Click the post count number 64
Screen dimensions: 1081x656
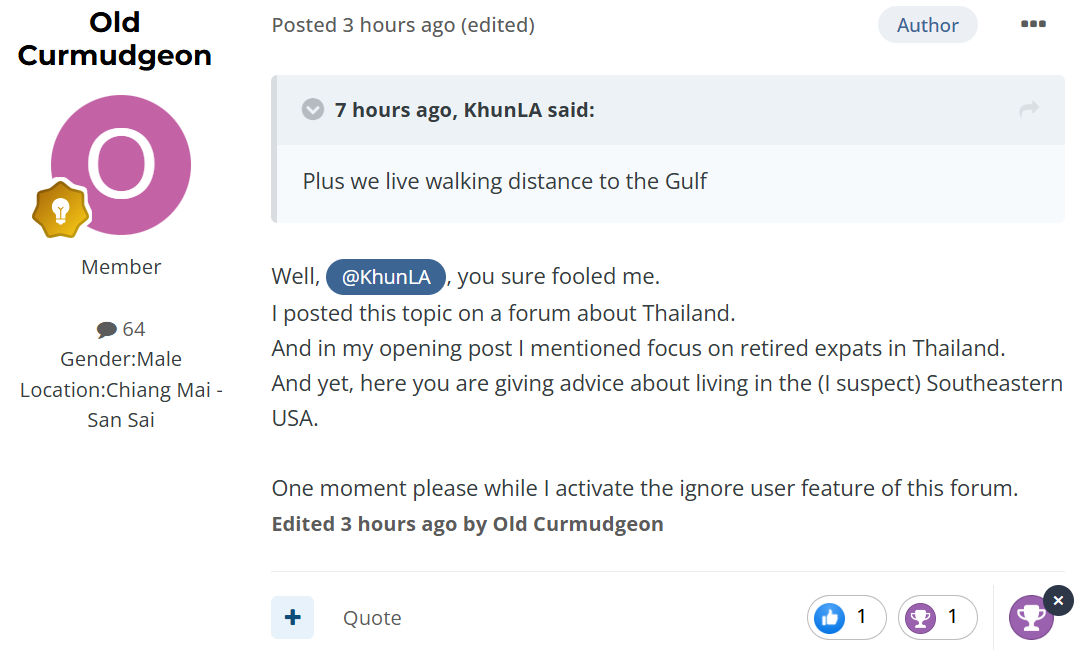point(134,329)
